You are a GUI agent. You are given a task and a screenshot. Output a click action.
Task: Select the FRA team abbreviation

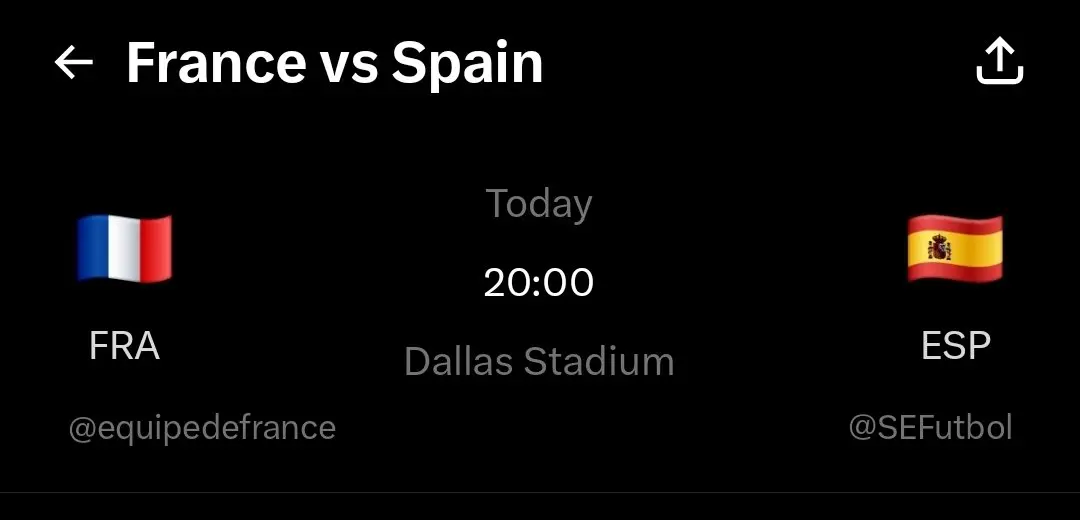(x=125, y=346)
